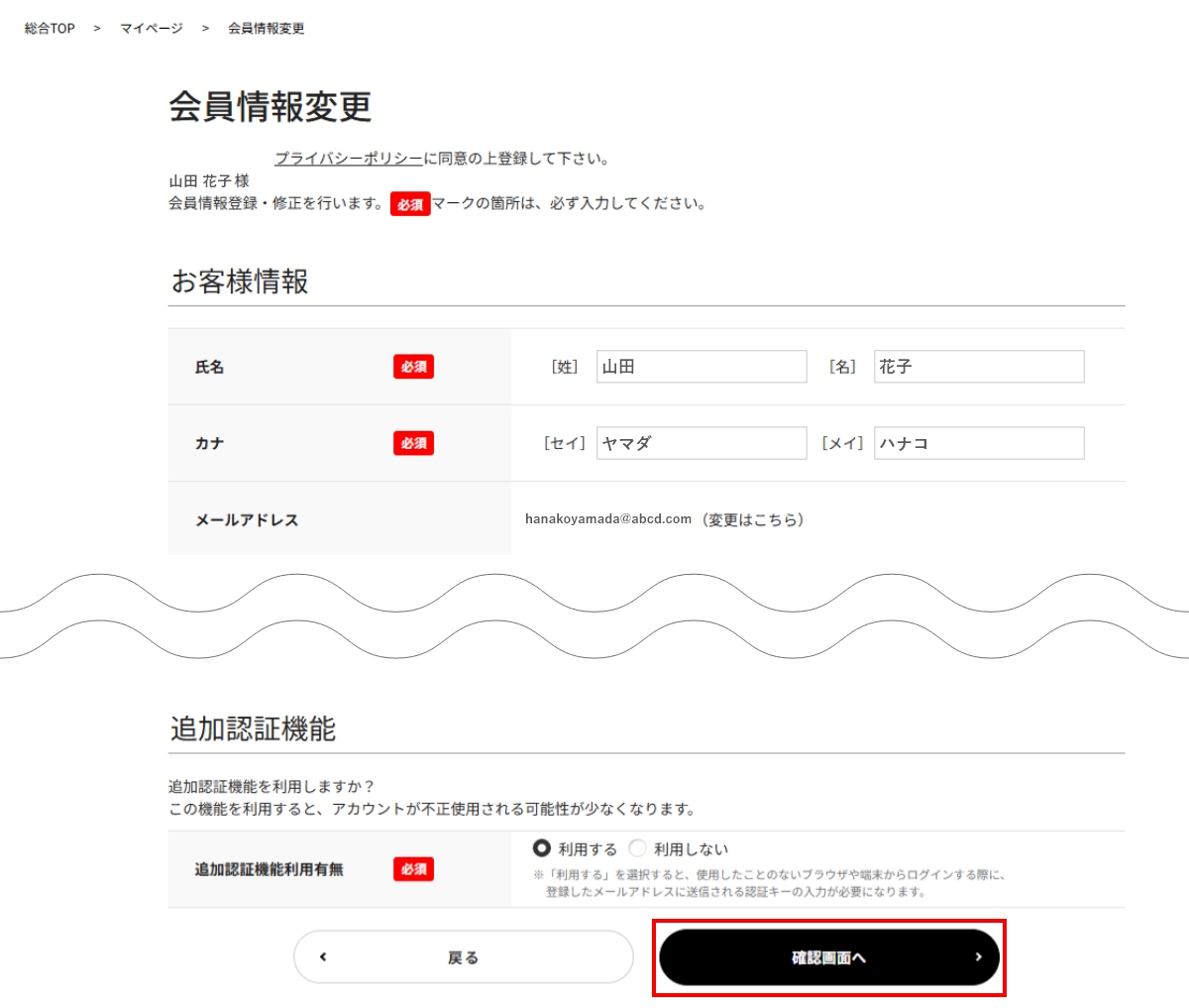1189x1008 pixels.
Task: Focus the メイ field with ハナコ
Action: (979, 443)
